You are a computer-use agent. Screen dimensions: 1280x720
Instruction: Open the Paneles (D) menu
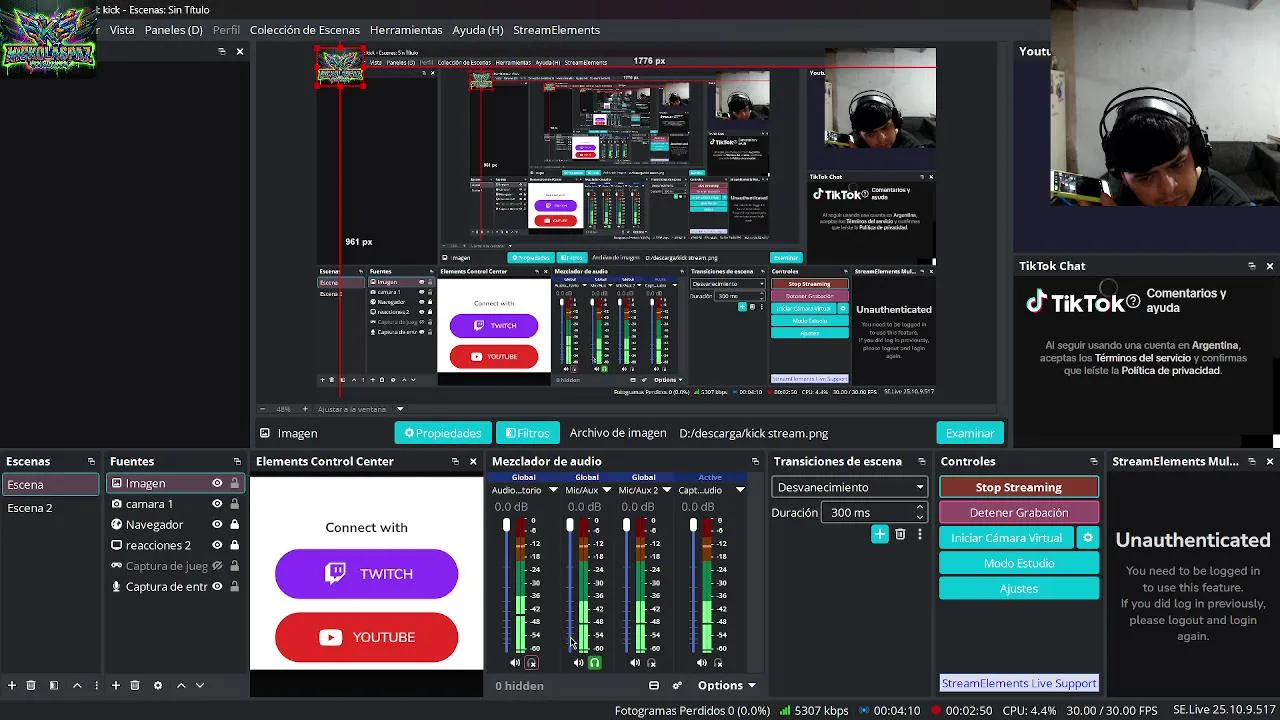174,30
